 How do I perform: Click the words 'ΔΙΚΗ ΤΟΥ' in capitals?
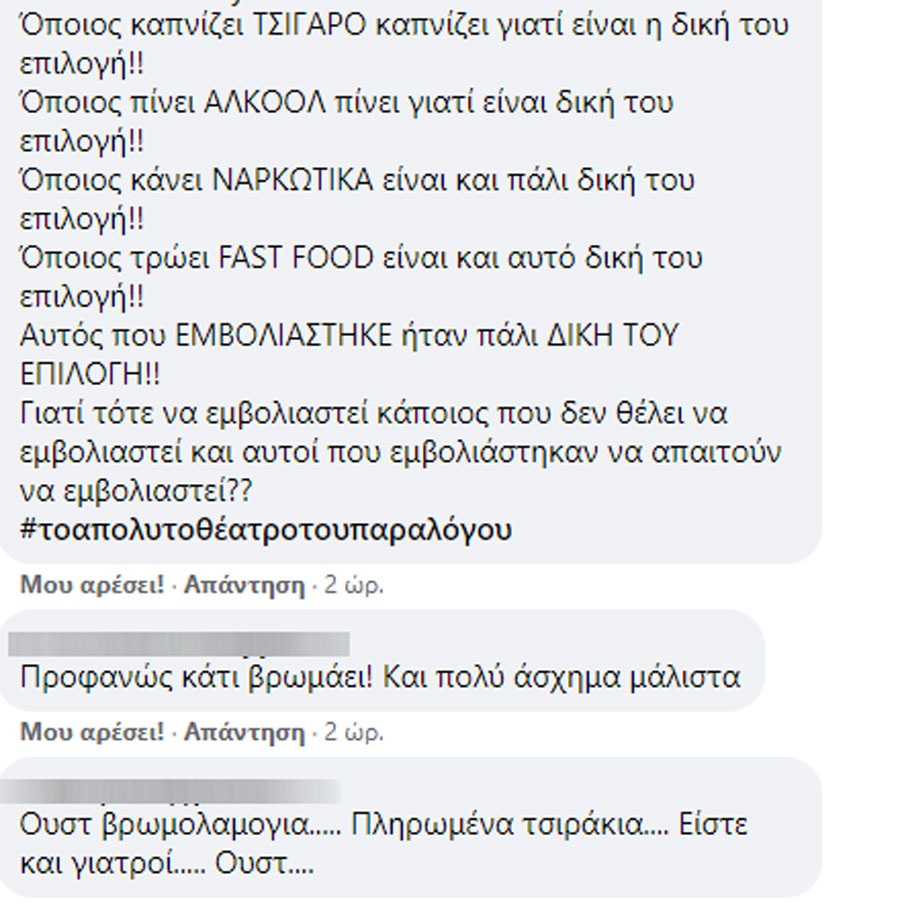click(x=612, y=336)
